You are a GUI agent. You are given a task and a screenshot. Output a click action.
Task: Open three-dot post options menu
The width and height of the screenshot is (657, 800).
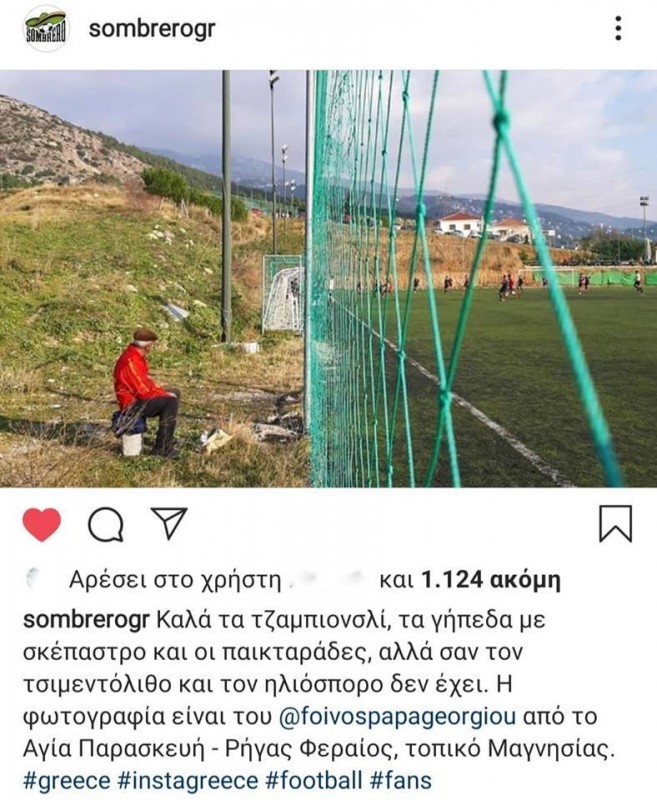pos(618,28)
